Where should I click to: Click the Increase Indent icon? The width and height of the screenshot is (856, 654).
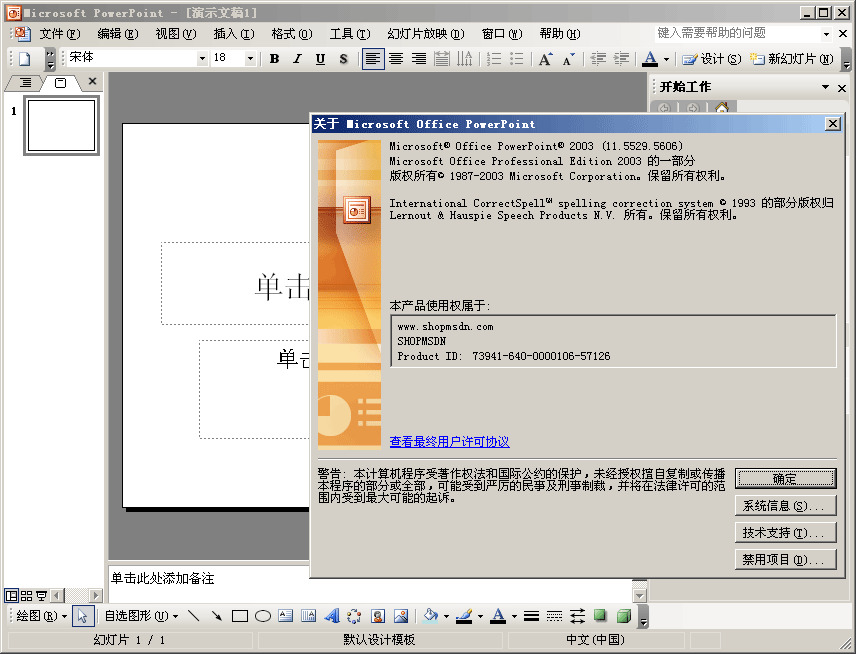click(x=621, y=58)
